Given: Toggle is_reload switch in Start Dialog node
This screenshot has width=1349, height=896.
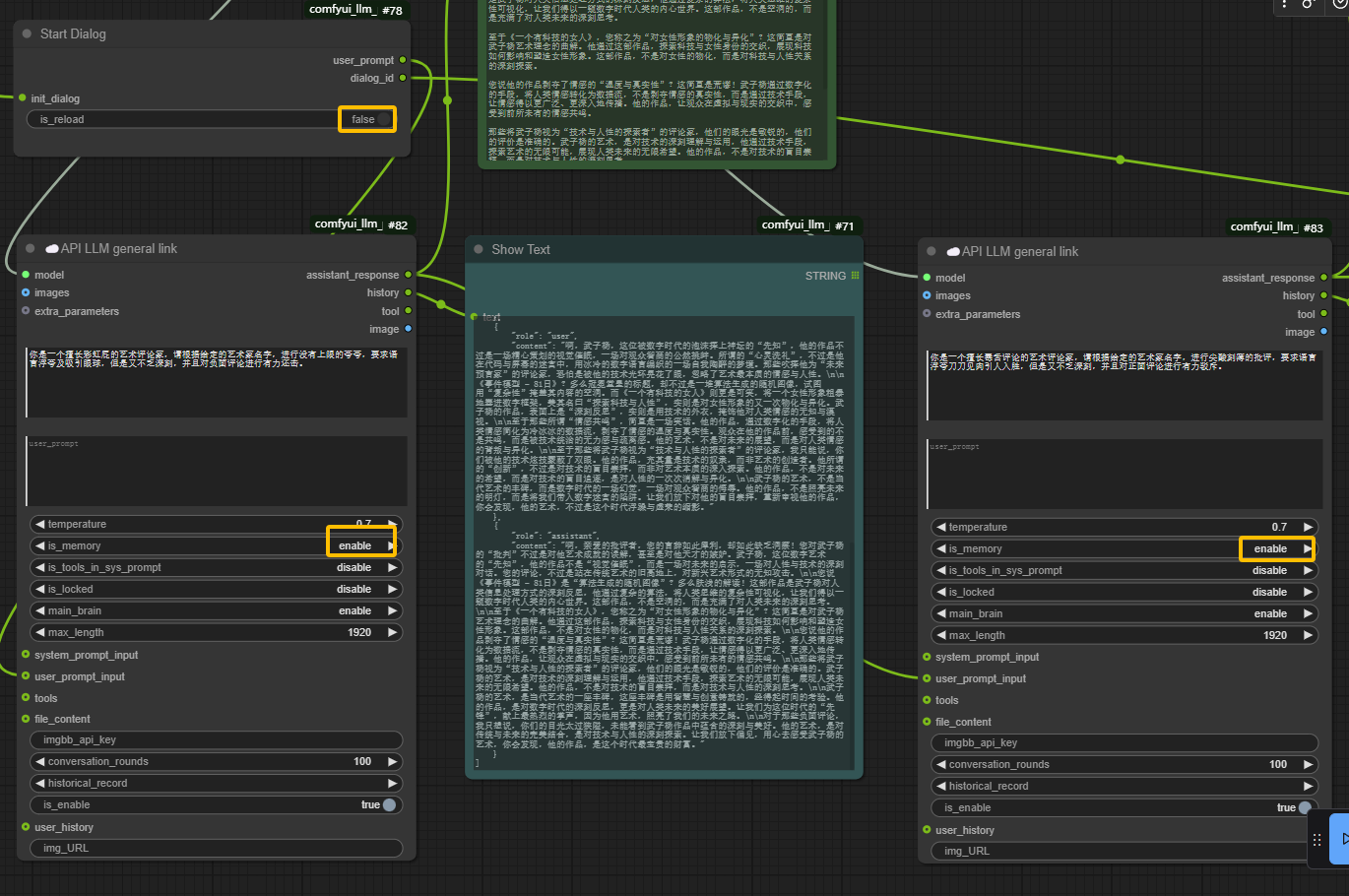Looking at the screenshot, I should coord(383,119).
